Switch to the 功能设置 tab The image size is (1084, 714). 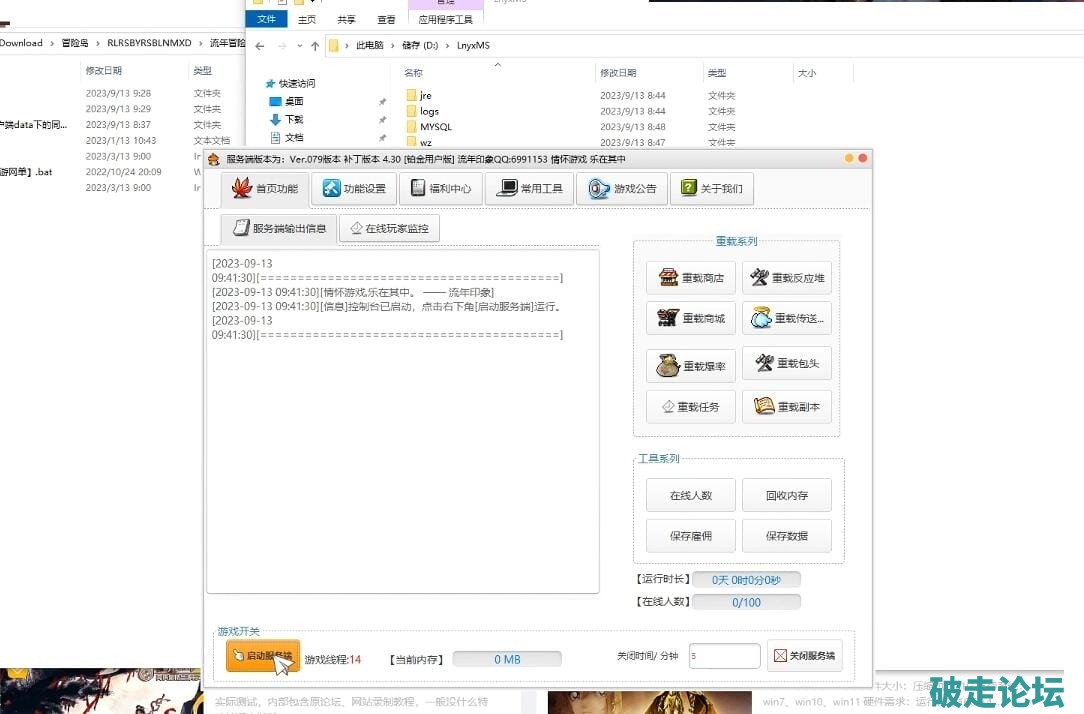353,189
